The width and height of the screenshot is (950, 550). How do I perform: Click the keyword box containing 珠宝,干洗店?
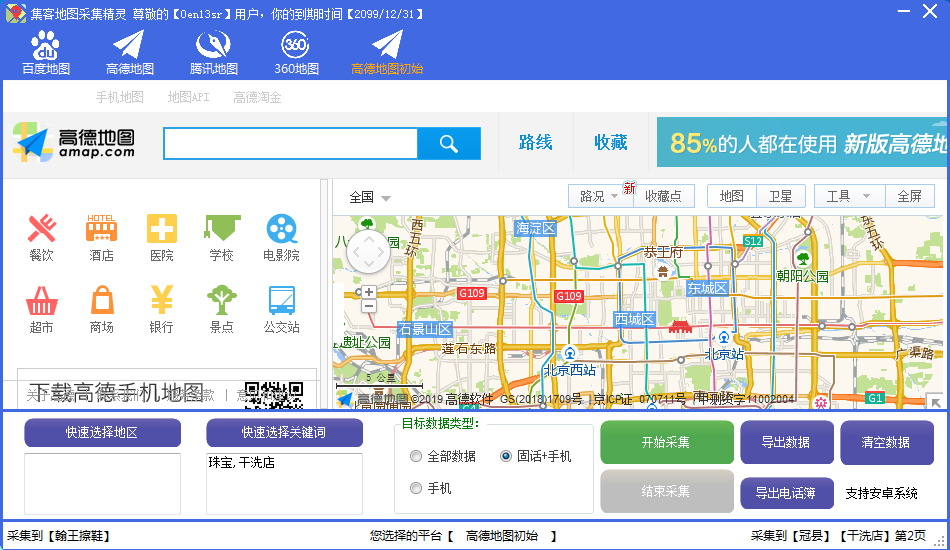click(x=284, y=483)
